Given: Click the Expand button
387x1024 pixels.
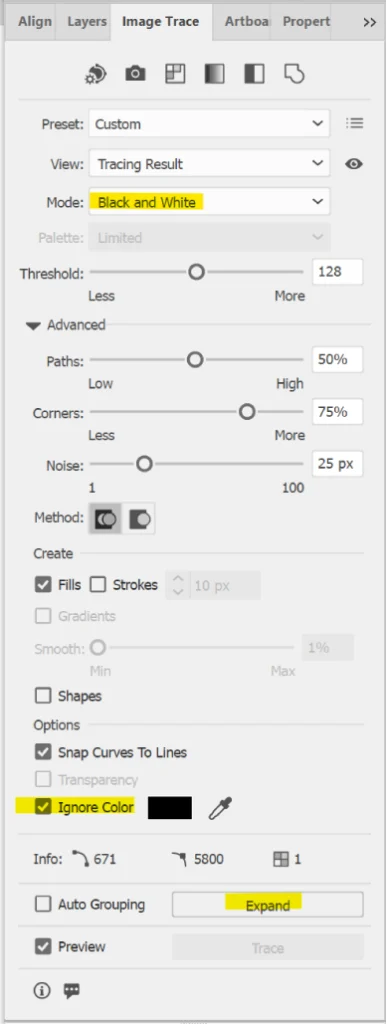Looking at the screenshot, I should (x=268, y=905).
